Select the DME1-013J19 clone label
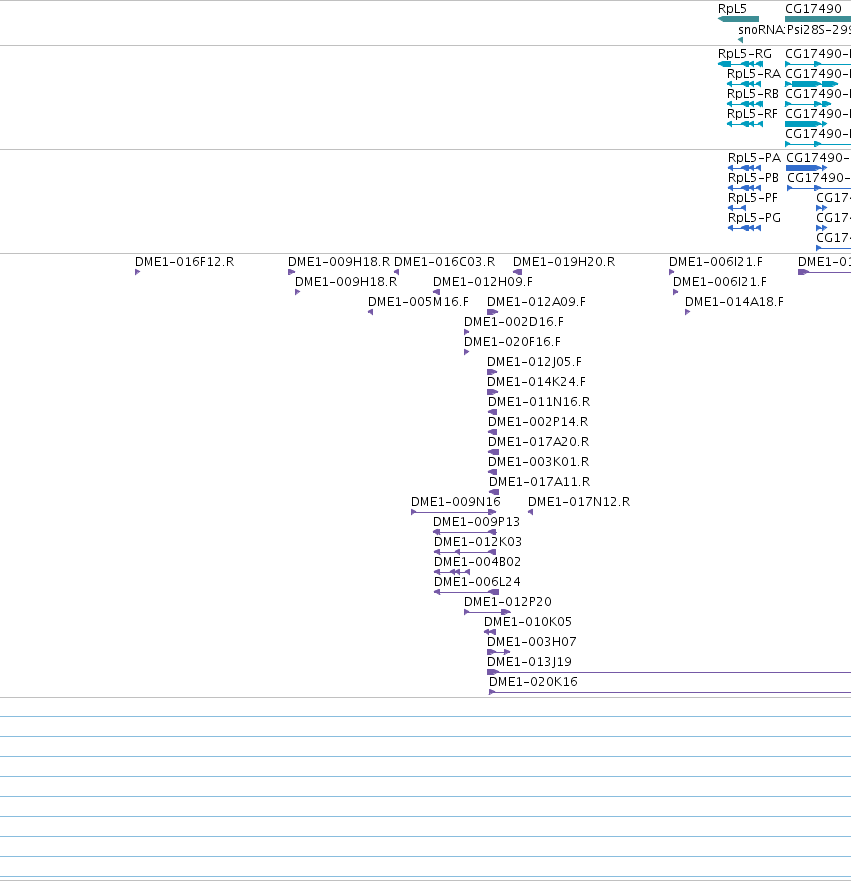 coord(529,662)
